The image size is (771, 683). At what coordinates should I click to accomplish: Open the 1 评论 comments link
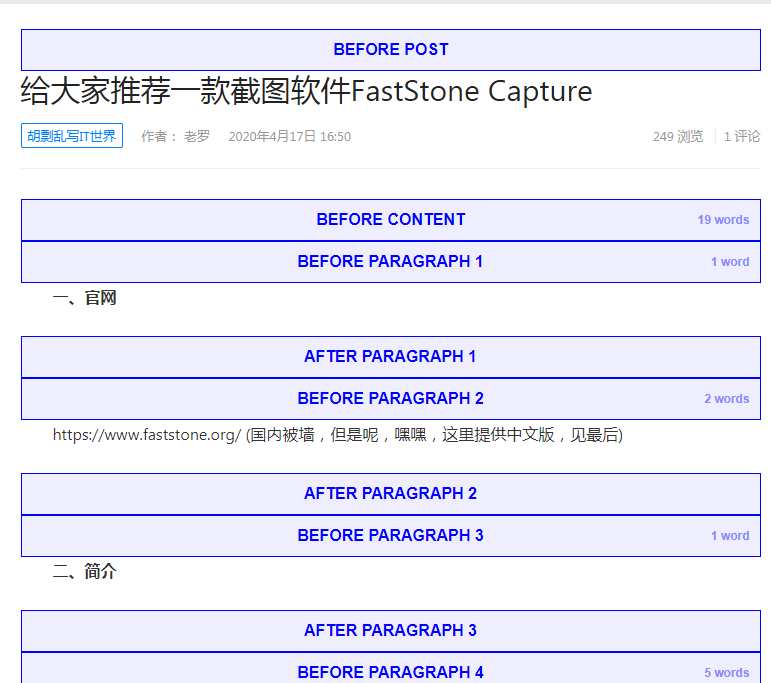click(741, 136)
